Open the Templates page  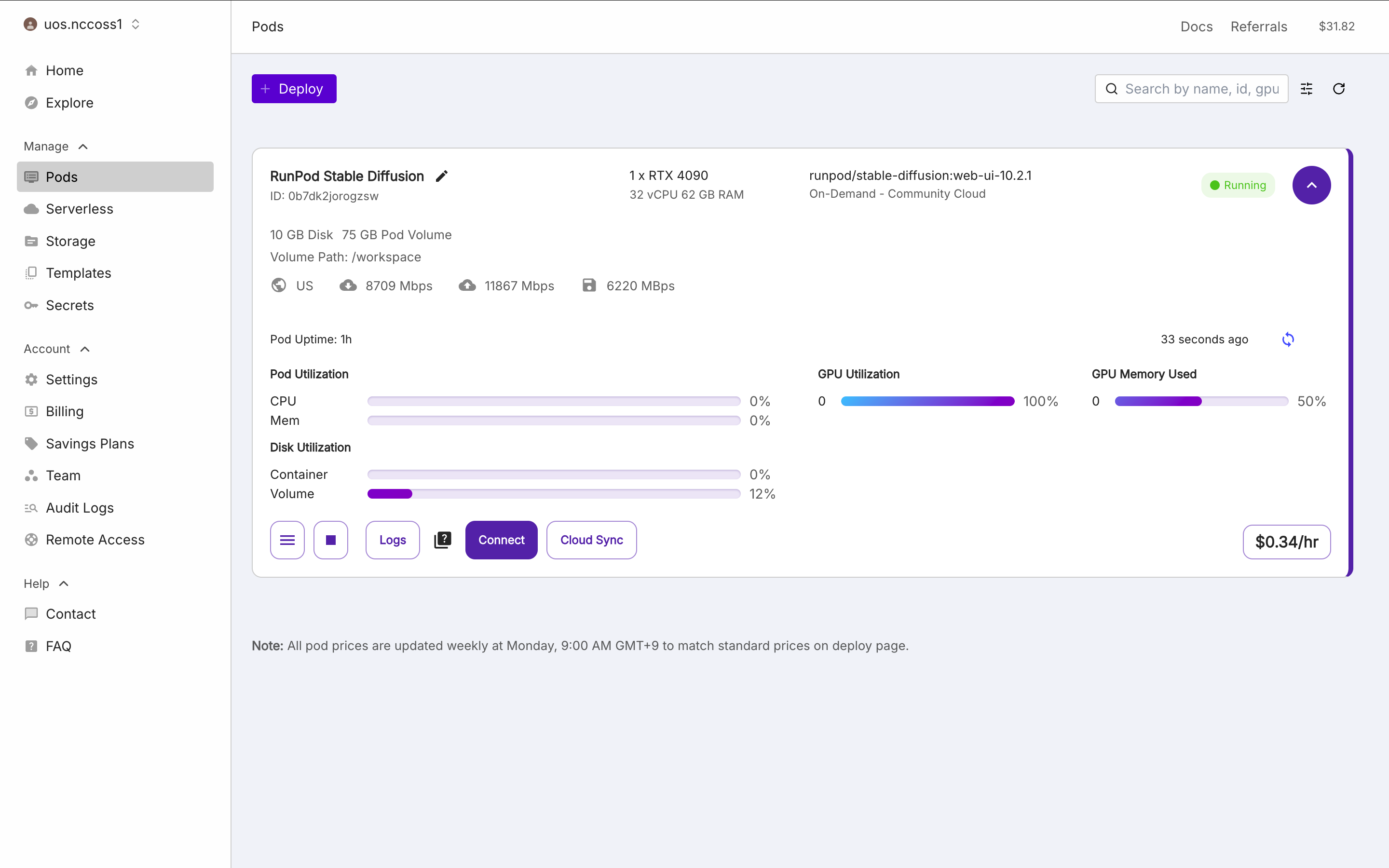pyautogui.click(x=78, y=273)
